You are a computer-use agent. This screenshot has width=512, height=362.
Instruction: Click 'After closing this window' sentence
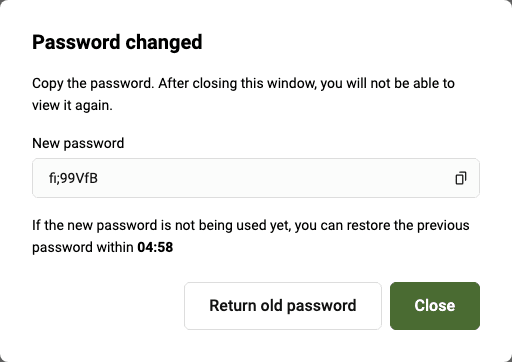pyautogui.click(x=237, y=83)
